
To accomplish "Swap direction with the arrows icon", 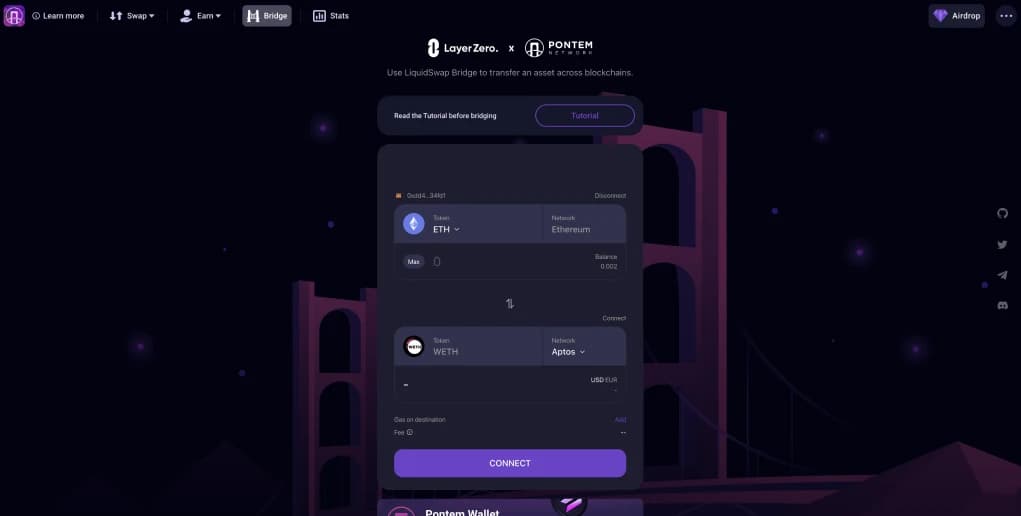I will 510,304.
